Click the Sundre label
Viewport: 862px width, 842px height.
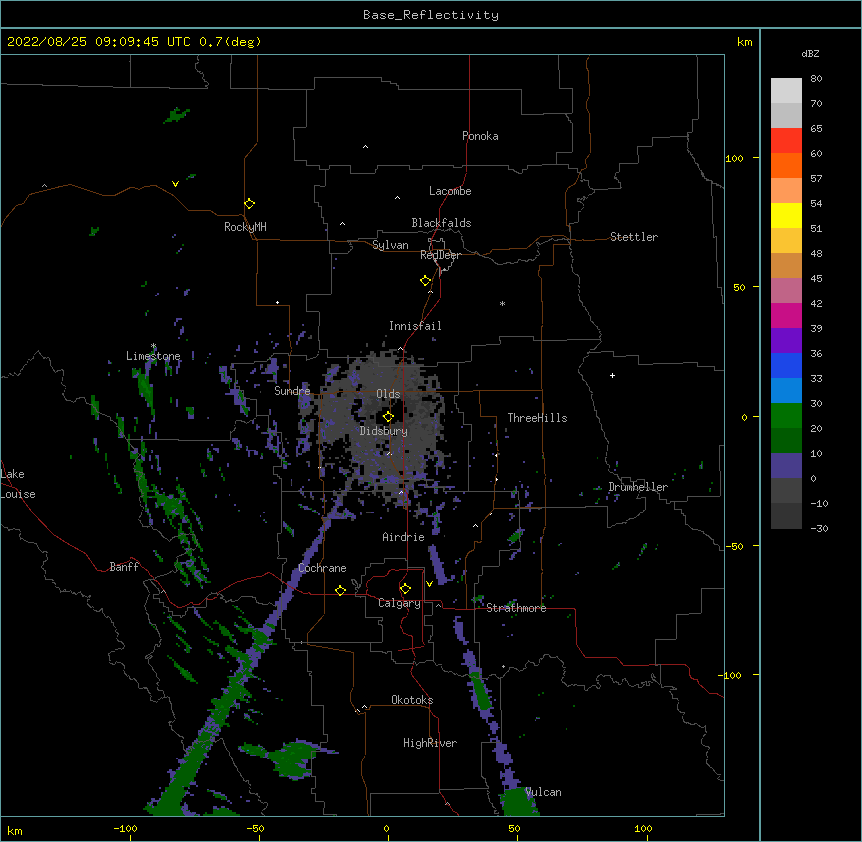pos(292,391)
